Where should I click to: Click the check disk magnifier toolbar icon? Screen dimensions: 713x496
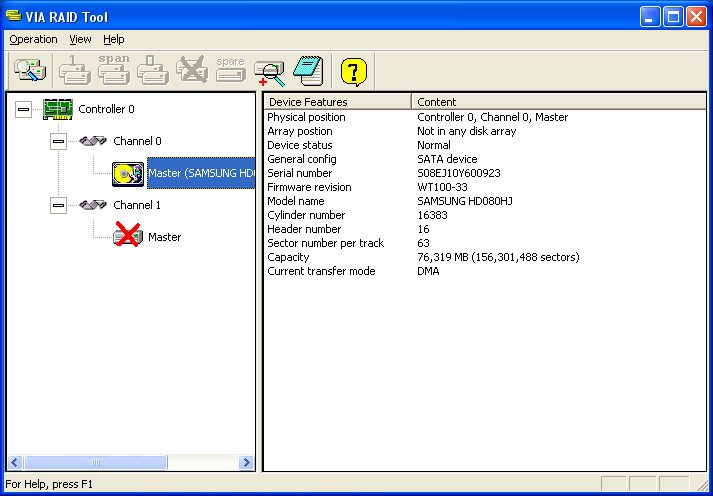tap(270, 73)
